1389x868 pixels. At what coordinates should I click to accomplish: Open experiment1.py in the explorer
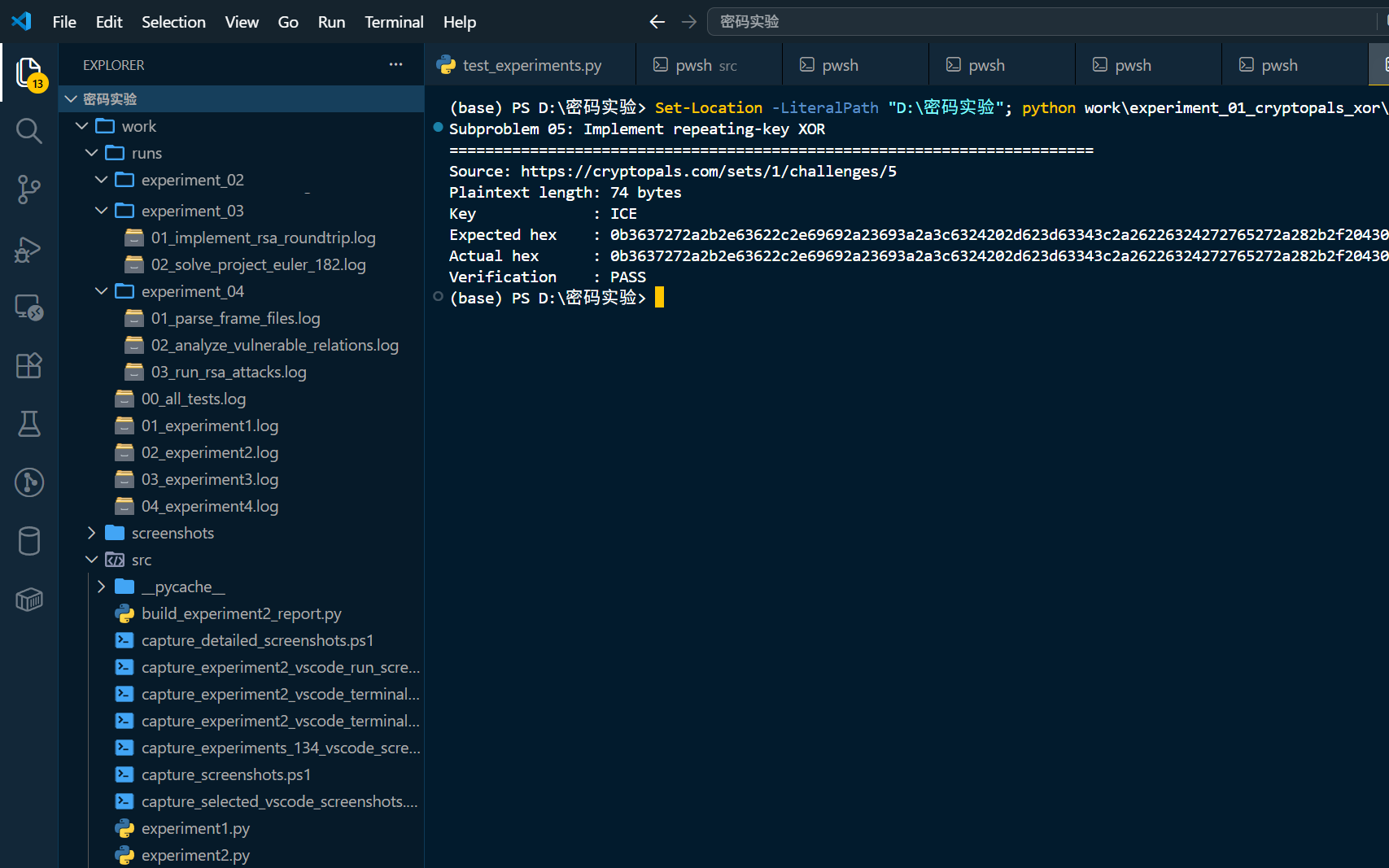click(195, 828)
